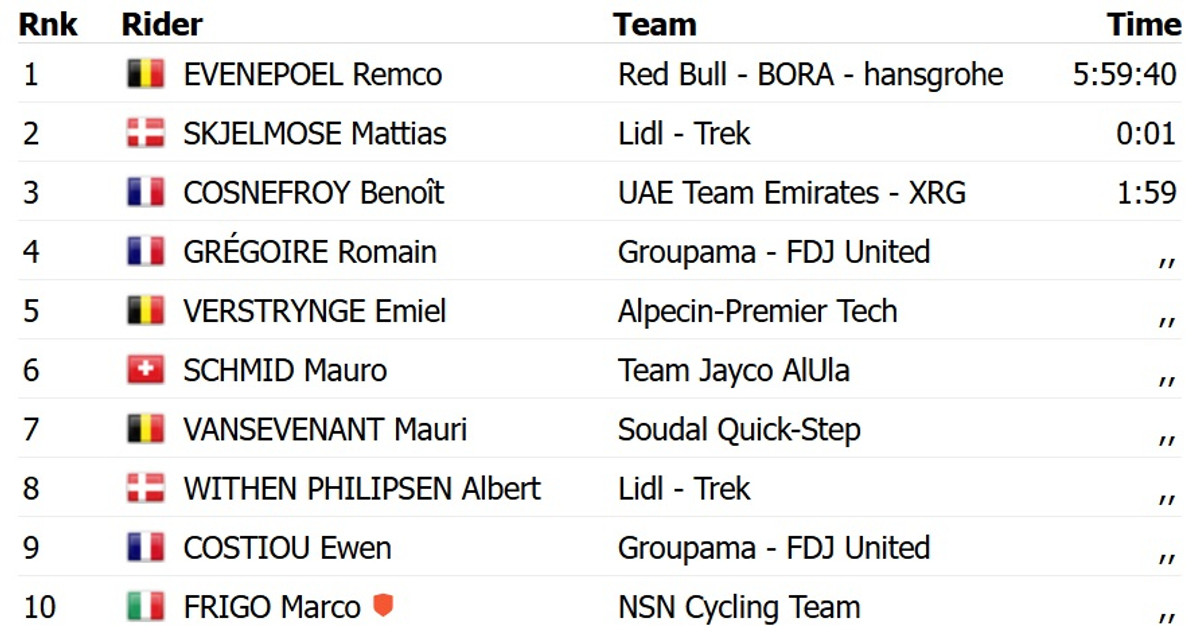Click the French flag beside Cosnefroy

pos(145,192)
